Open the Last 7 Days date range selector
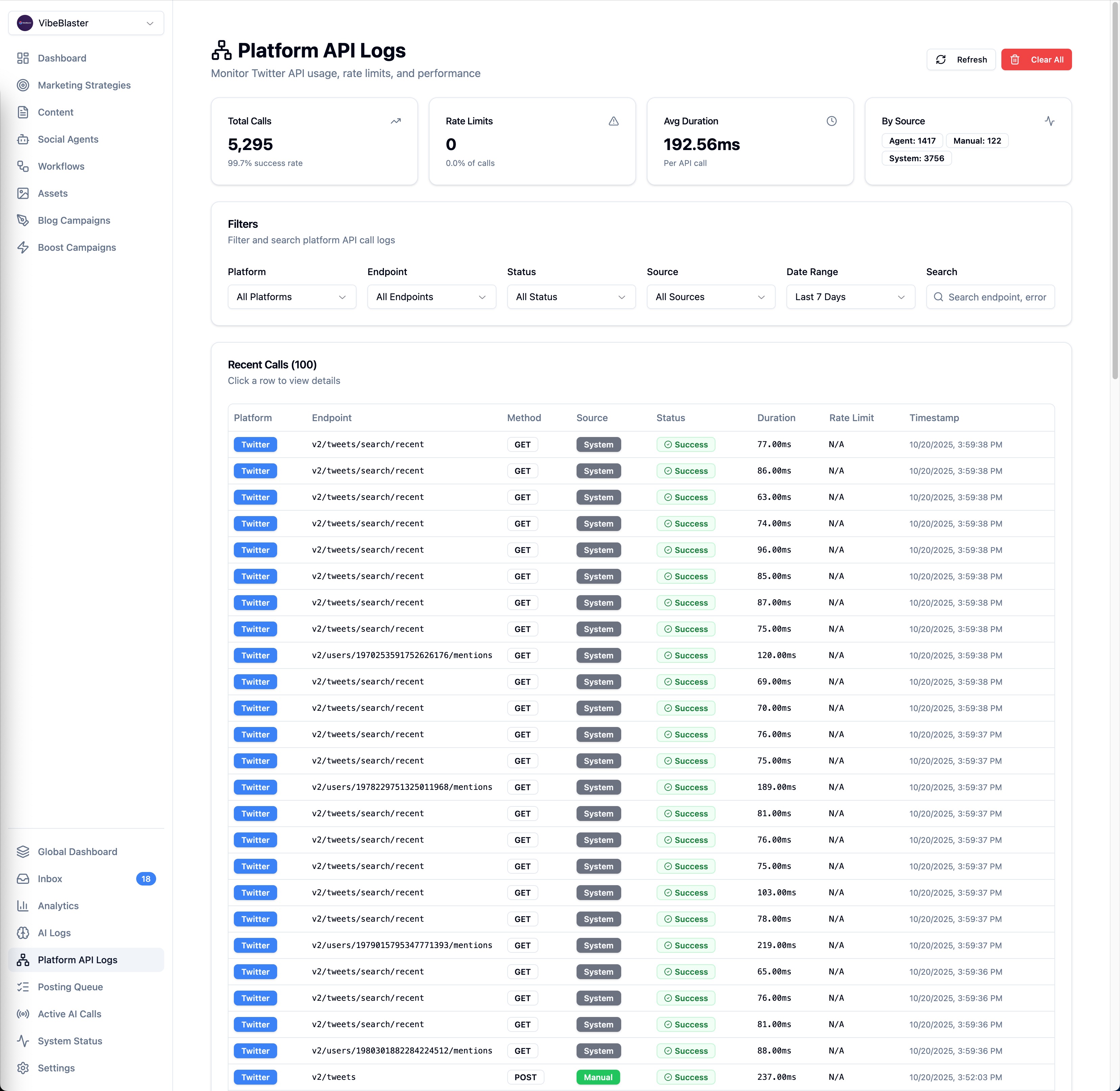 pyautogui.click(x=850, y=297)
